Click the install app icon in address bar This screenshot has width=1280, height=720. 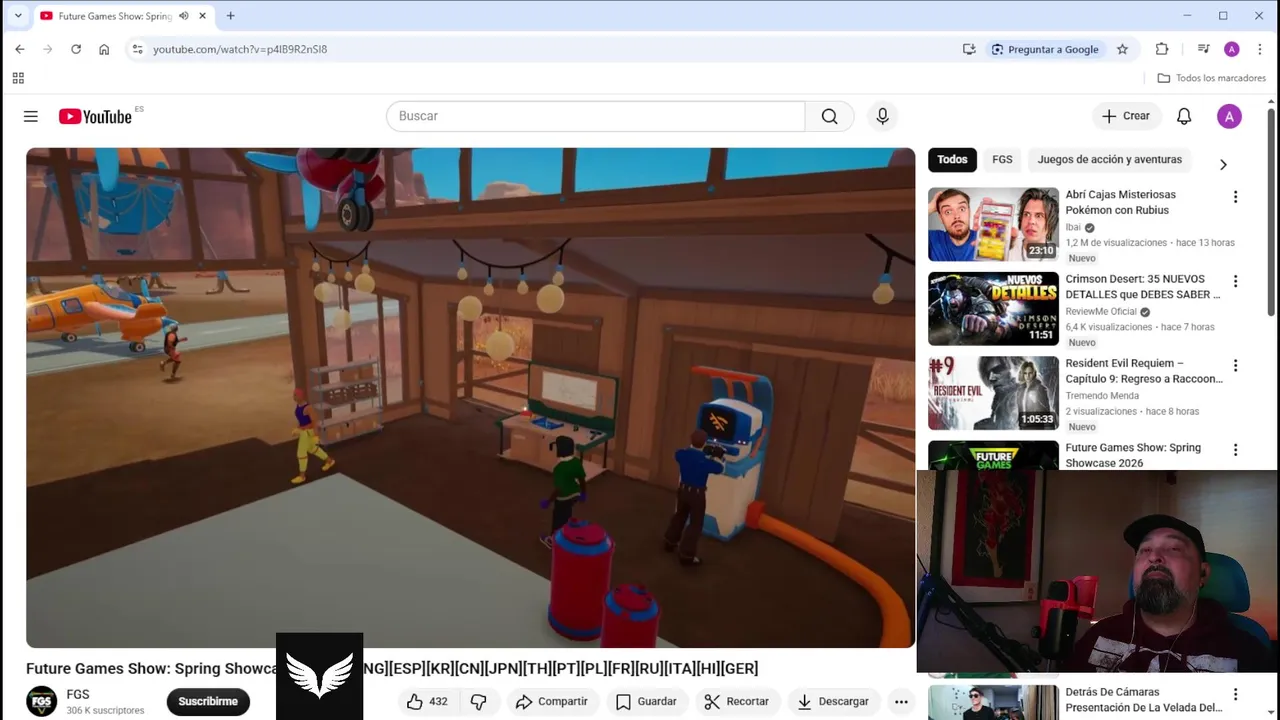969,49
